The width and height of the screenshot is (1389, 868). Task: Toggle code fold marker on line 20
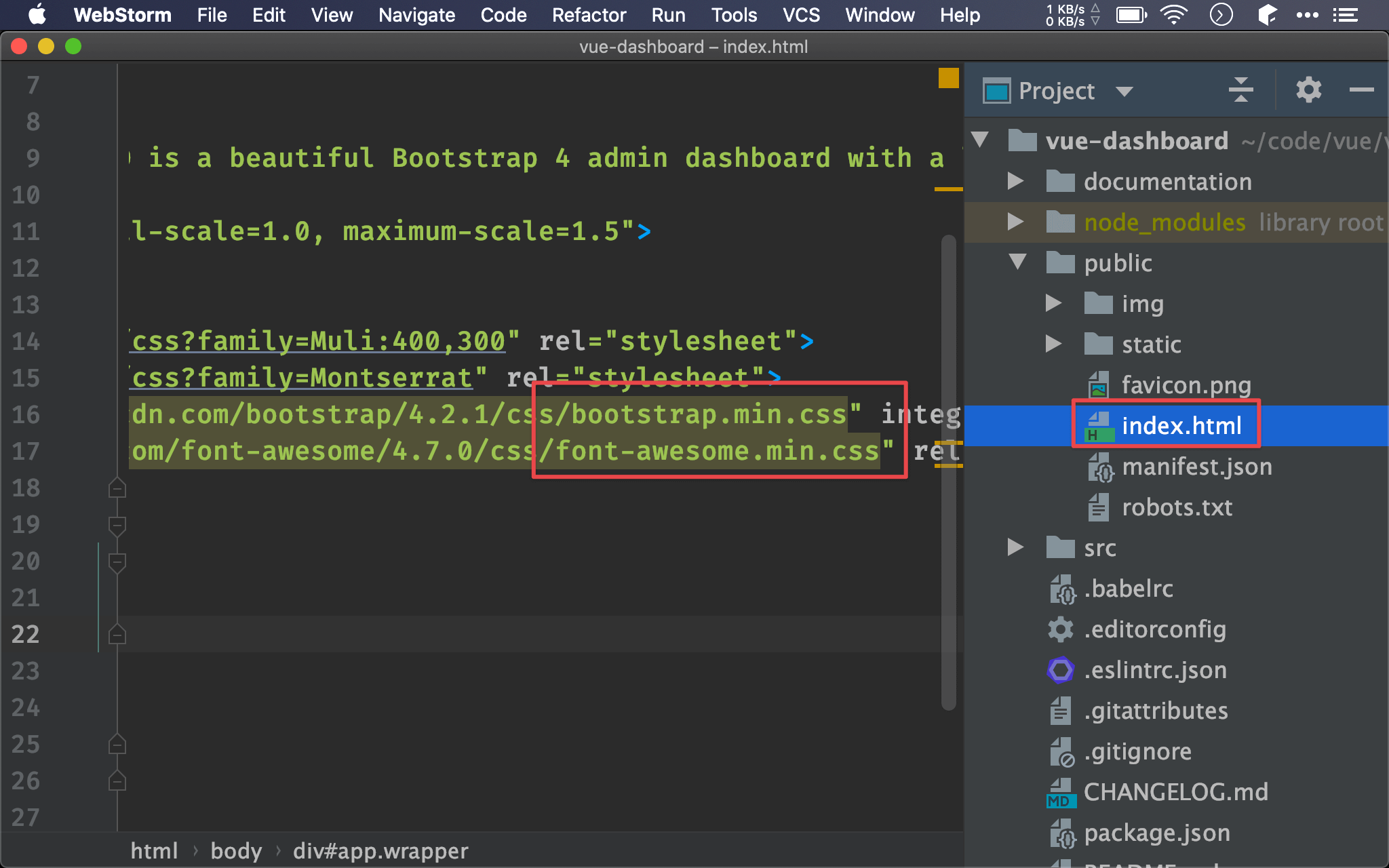[117, 561]
